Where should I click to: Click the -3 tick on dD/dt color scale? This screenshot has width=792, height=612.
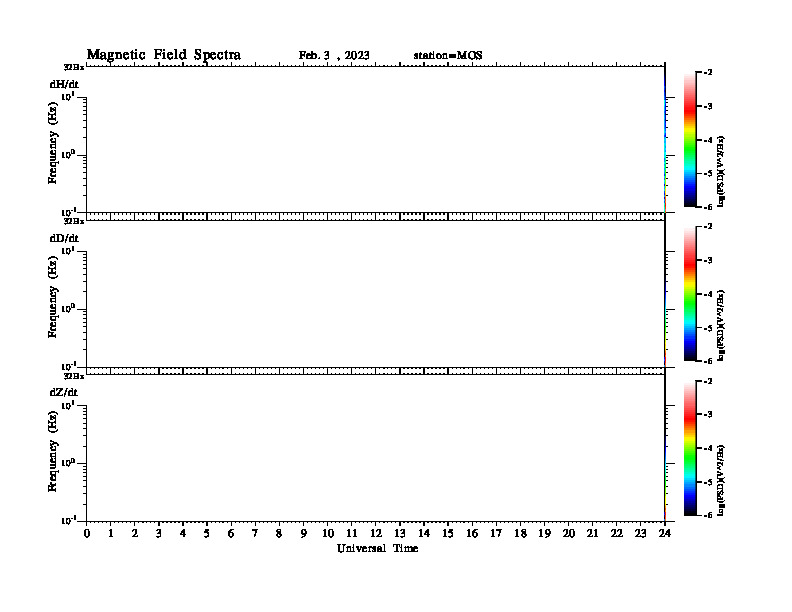point(708,261)
